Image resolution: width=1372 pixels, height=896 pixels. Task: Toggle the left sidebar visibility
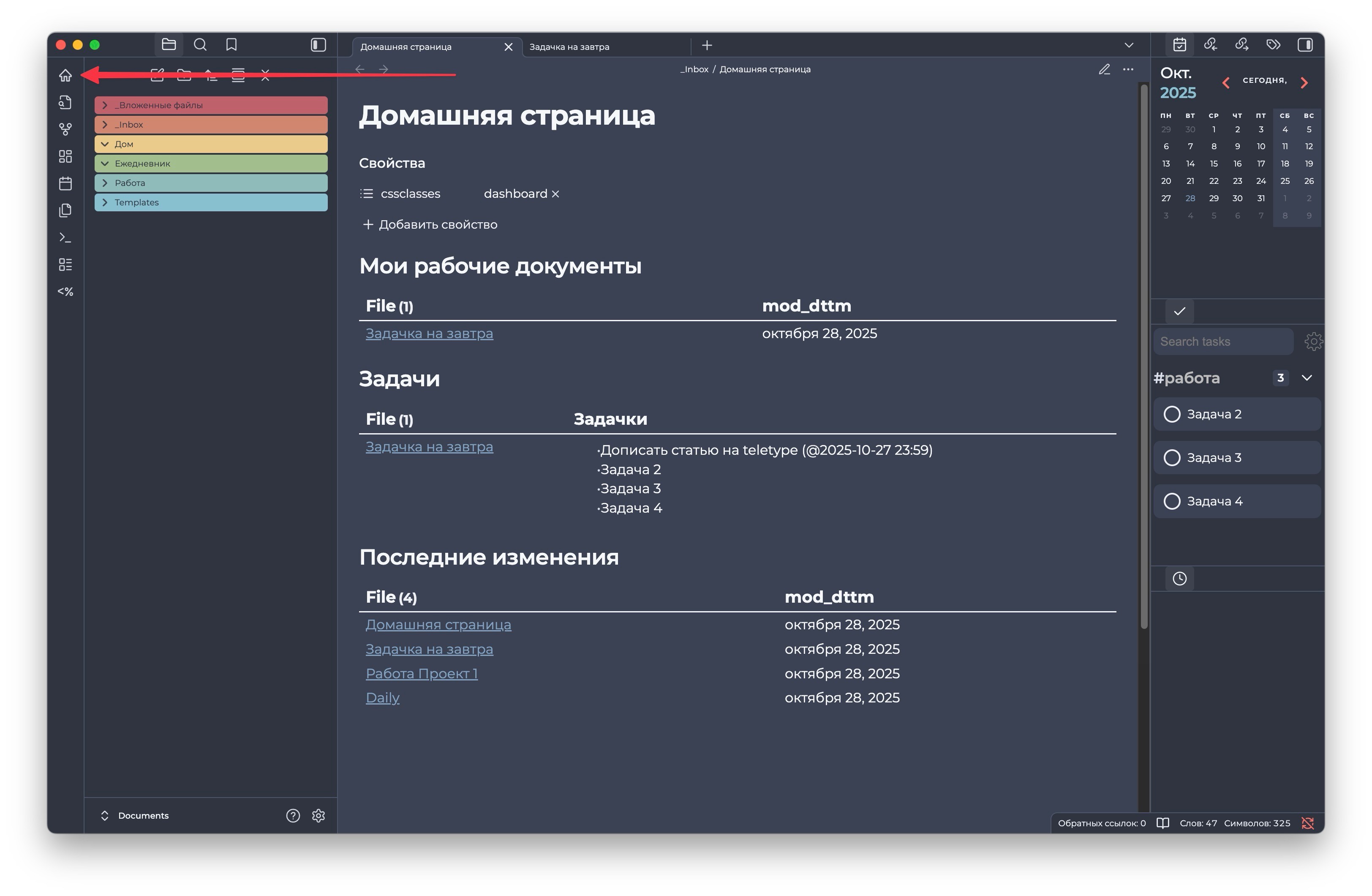(318, 44)
